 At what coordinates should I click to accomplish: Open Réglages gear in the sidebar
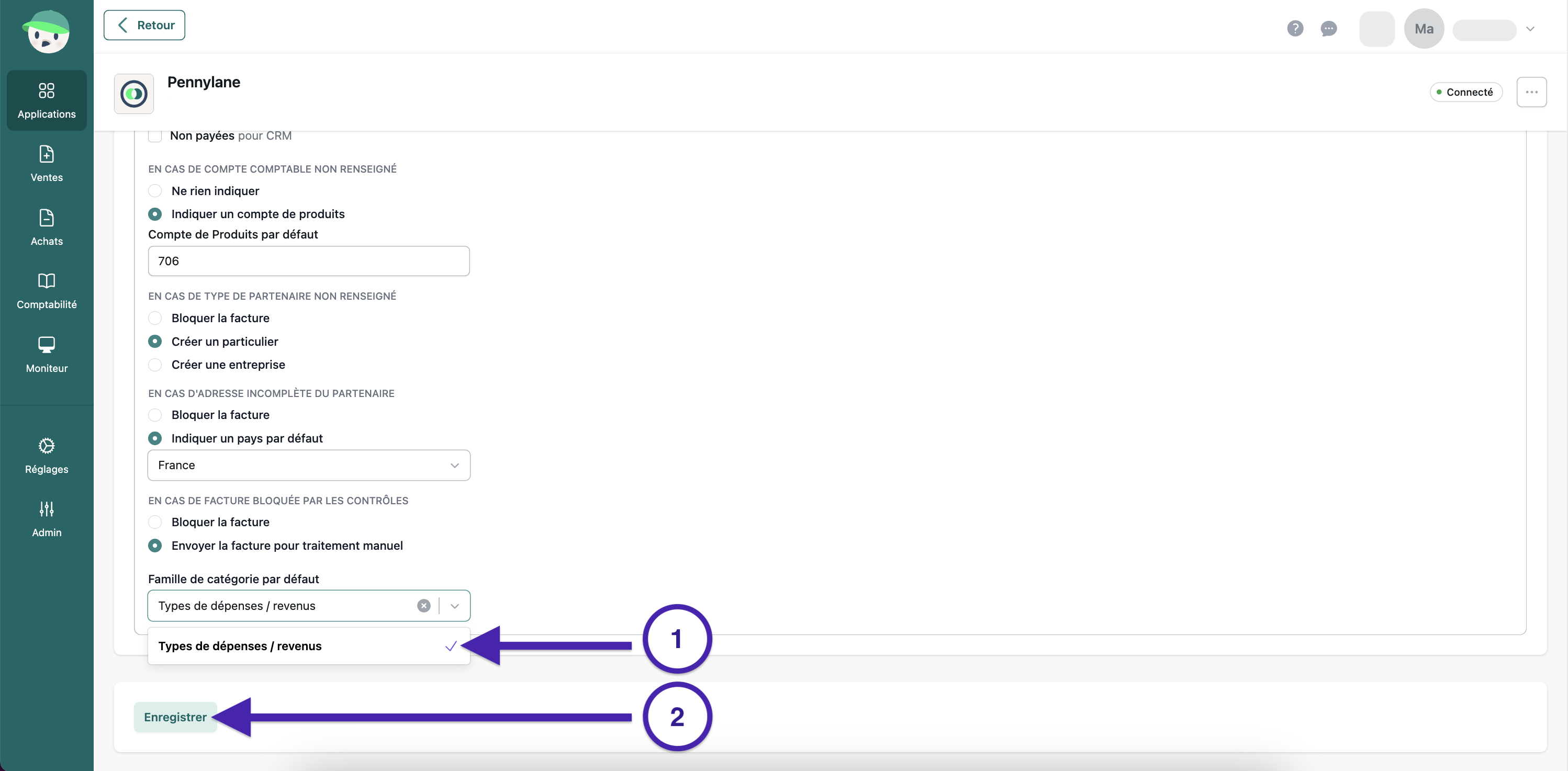click(46, 456)
